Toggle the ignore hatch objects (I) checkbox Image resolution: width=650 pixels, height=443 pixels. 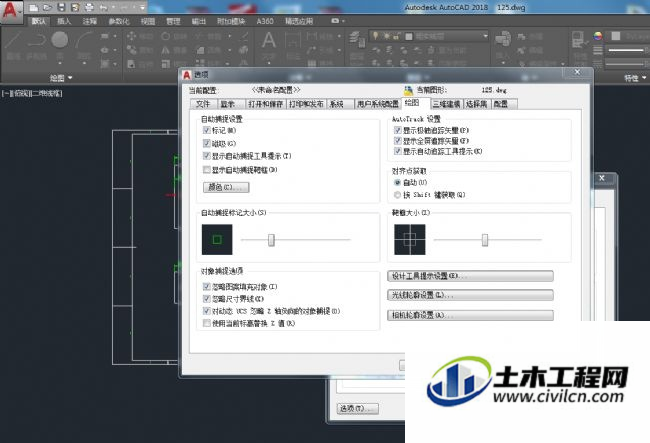[206, 286]
